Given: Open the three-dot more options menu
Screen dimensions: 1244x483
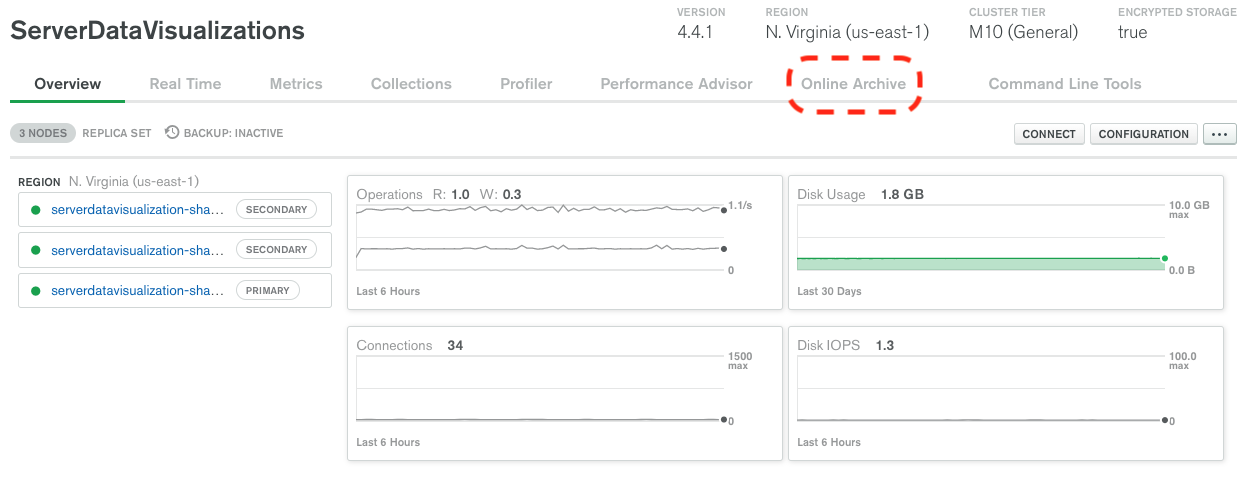Looking at the screenshot, I should pos(1220,134).
